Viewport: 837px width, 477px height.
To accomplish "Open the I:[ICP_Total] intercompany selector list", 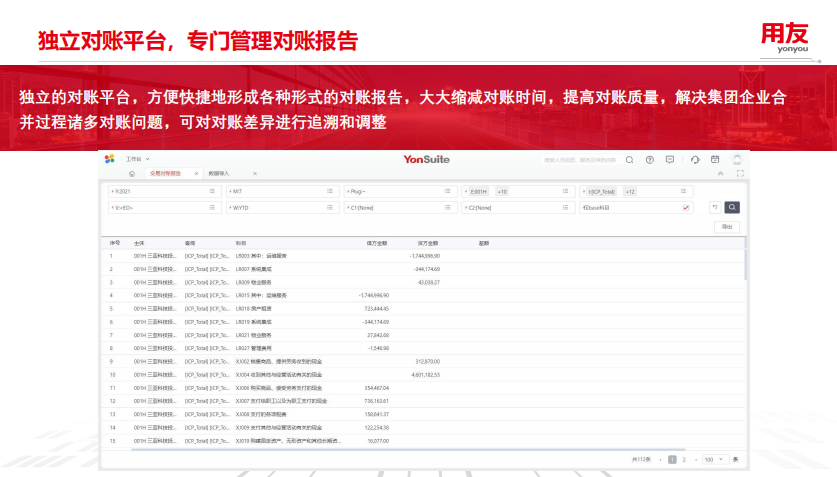I will (x=683, y=191).
